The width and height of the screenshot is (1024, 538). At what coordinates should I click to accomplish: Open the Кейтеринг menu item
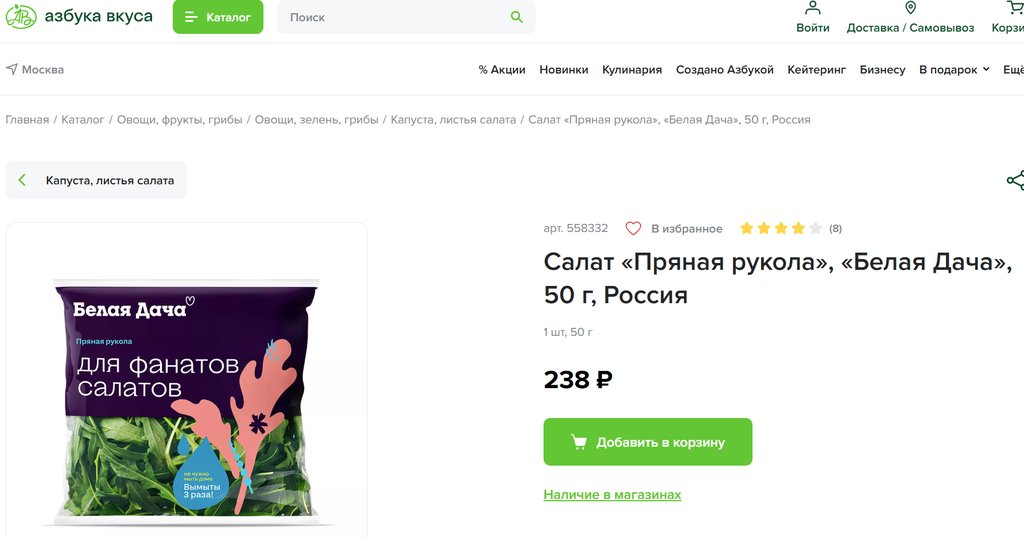click(817, 70)
